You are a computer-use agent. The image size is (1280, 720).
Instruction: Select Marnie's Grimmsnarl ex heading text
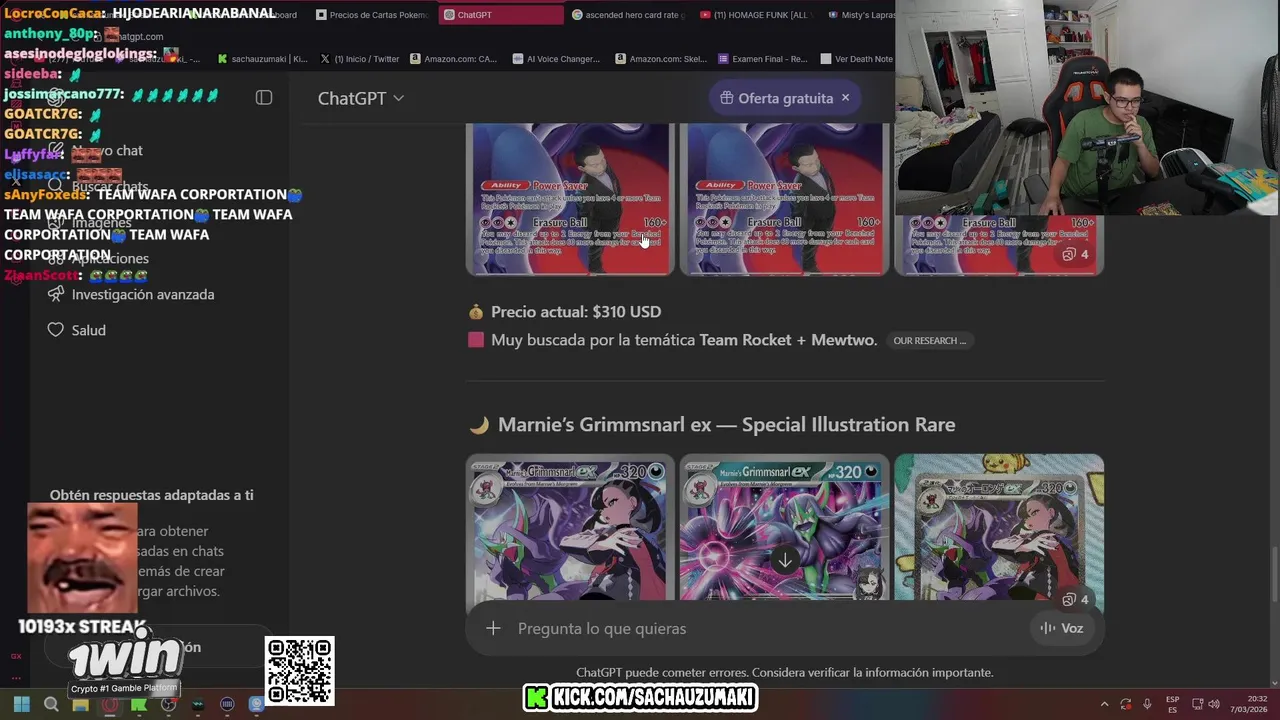click(727, 424)
